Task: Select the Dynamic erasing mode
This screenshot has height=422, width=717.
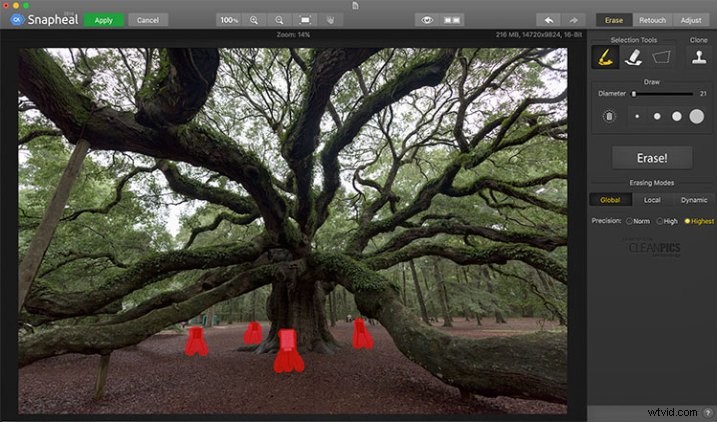Action: tap(694, 200)
